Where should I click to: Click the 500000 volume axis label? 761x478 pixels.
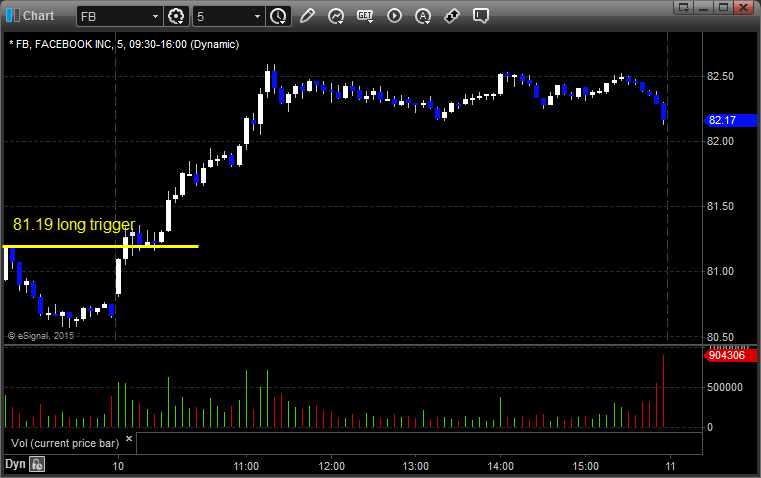[725, 387]
